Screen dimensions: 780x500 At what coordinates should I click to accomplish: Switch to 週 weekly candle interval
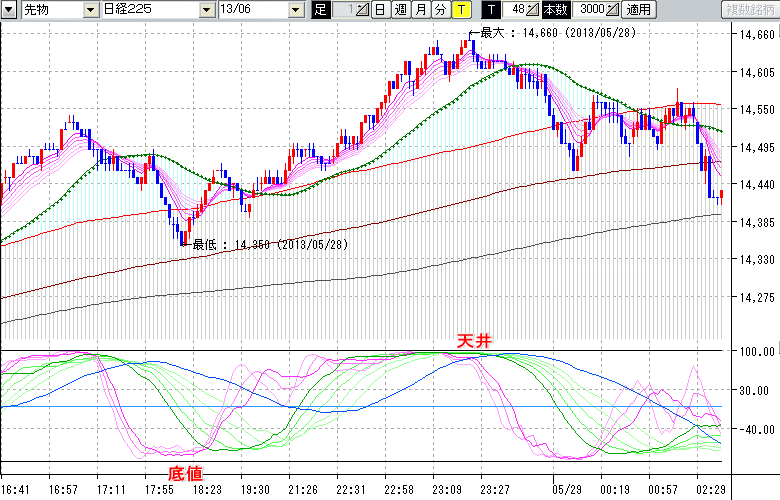[401, 10]
